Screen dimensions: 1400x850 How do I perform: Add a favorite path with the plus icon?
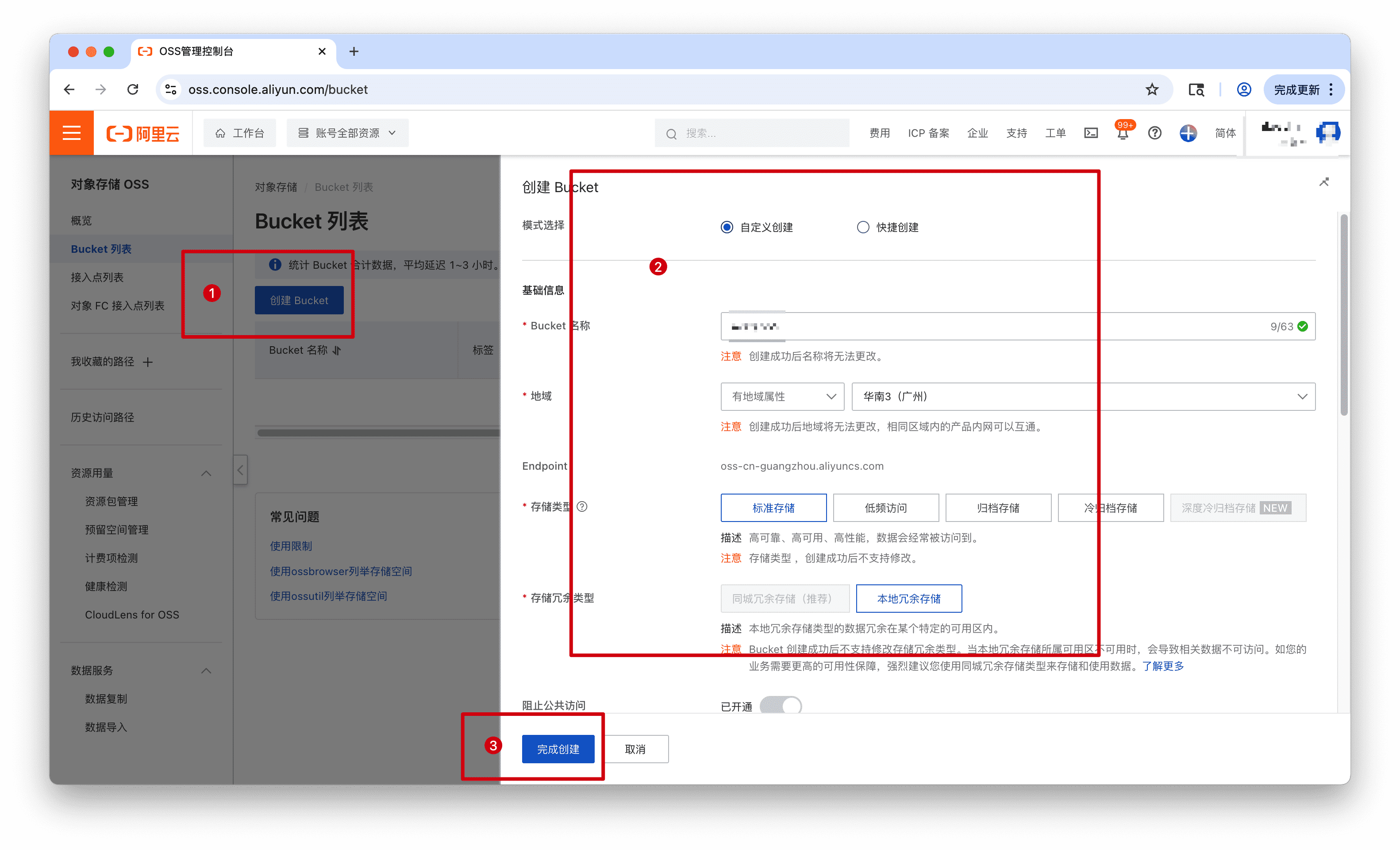tap(148, 362)
